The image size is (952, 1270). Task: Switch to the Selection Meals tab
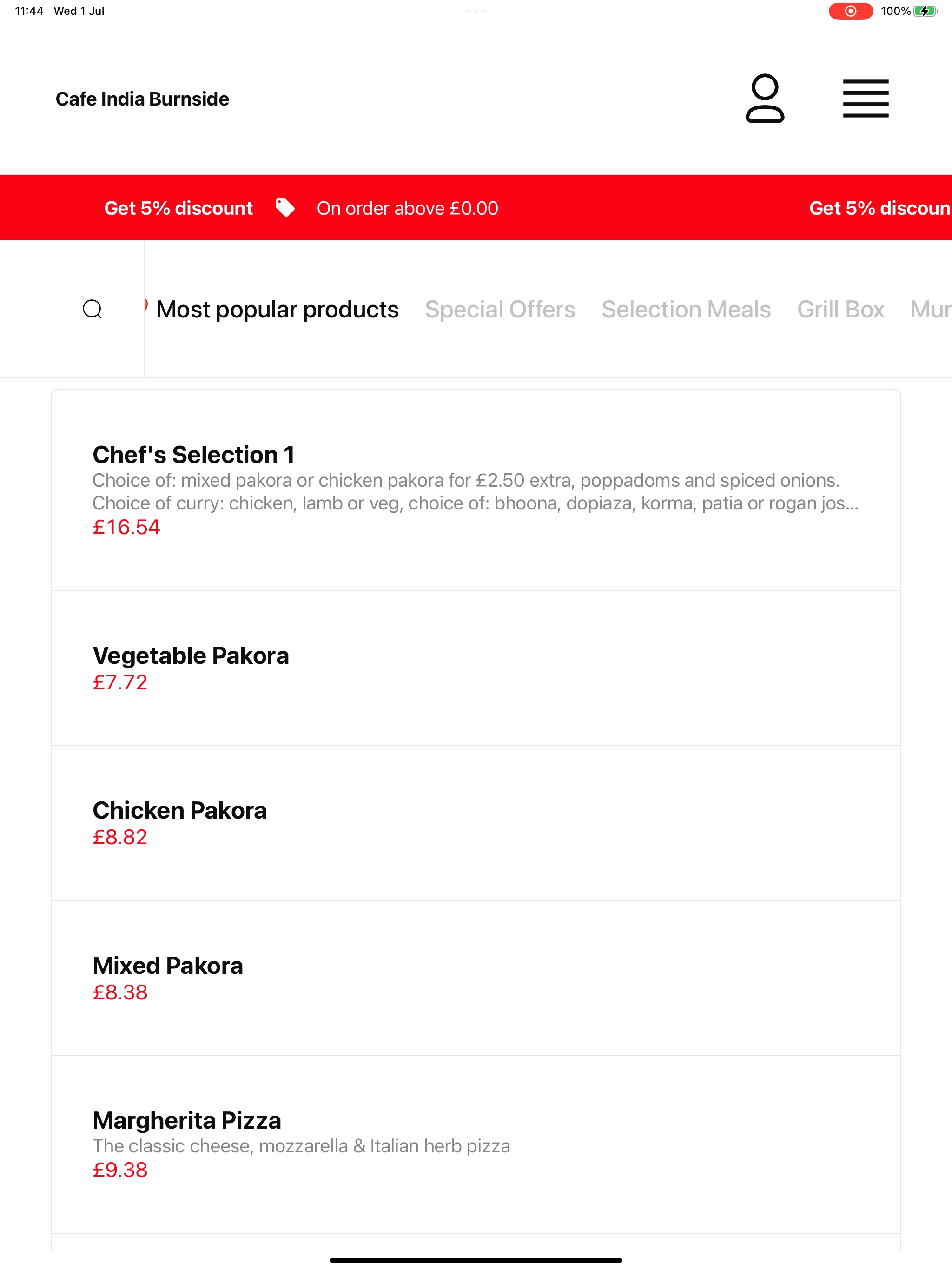[x=686, y=310]
